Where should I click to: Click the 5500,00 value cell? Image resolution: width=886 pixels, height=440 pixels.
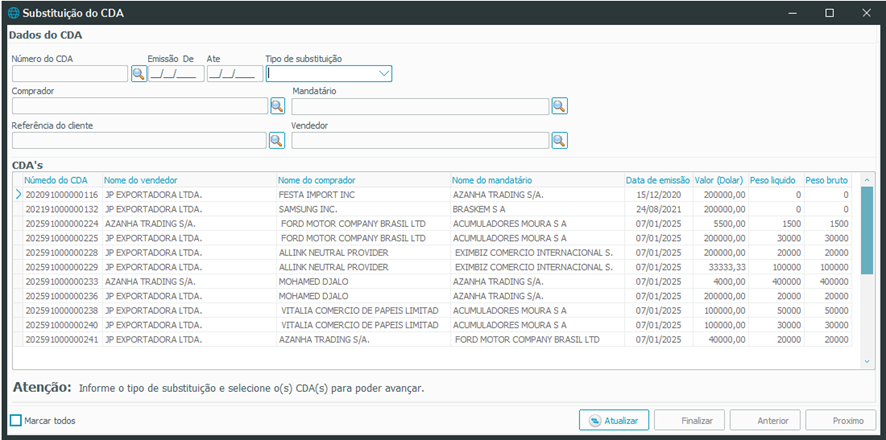[x=720, y=224]
